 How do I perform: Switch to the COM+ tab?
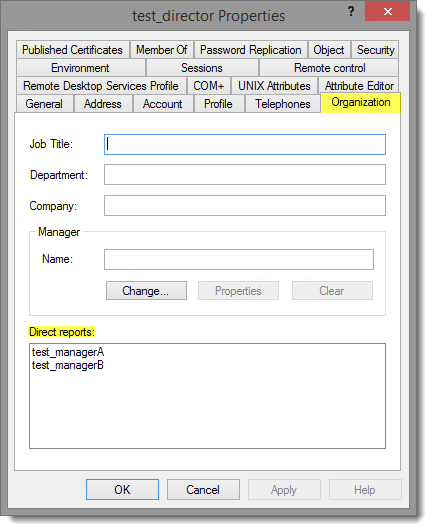[x=209, y=86]
